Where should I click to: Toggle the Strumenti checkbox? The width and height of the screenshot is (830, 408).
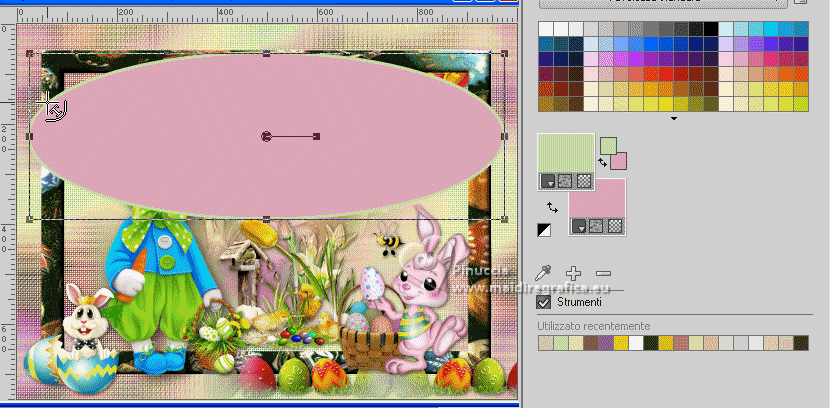pos(544,302)
